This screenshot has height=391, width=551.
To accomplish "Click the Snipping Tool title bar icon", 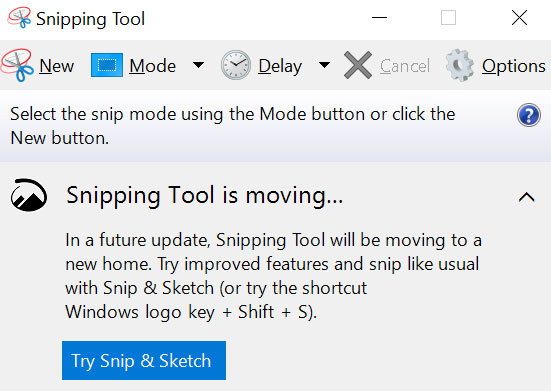I will [20, 18].
